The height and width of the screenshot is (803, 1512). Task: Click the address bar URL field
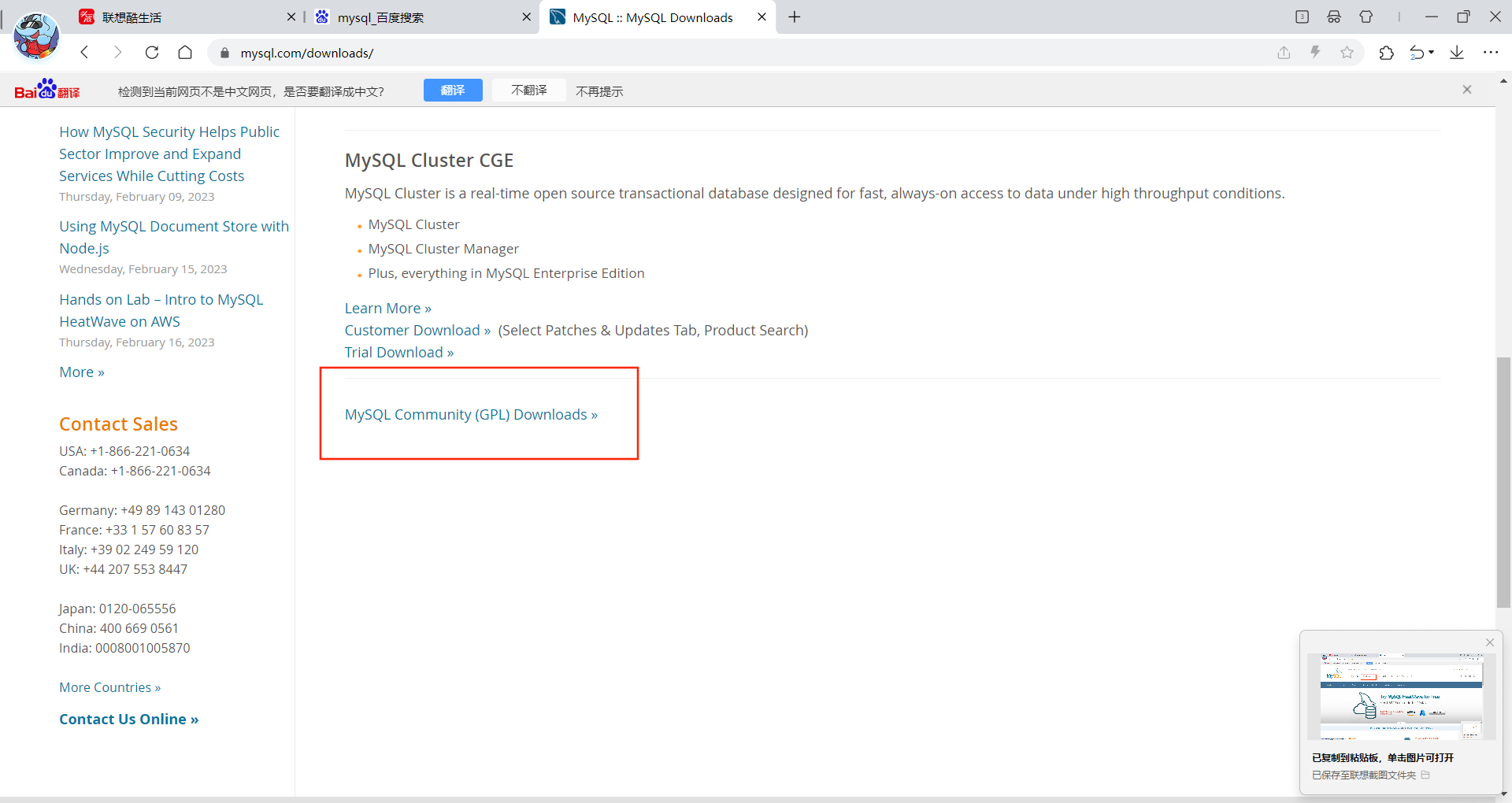pyautogui.click(x=740, y=53)
